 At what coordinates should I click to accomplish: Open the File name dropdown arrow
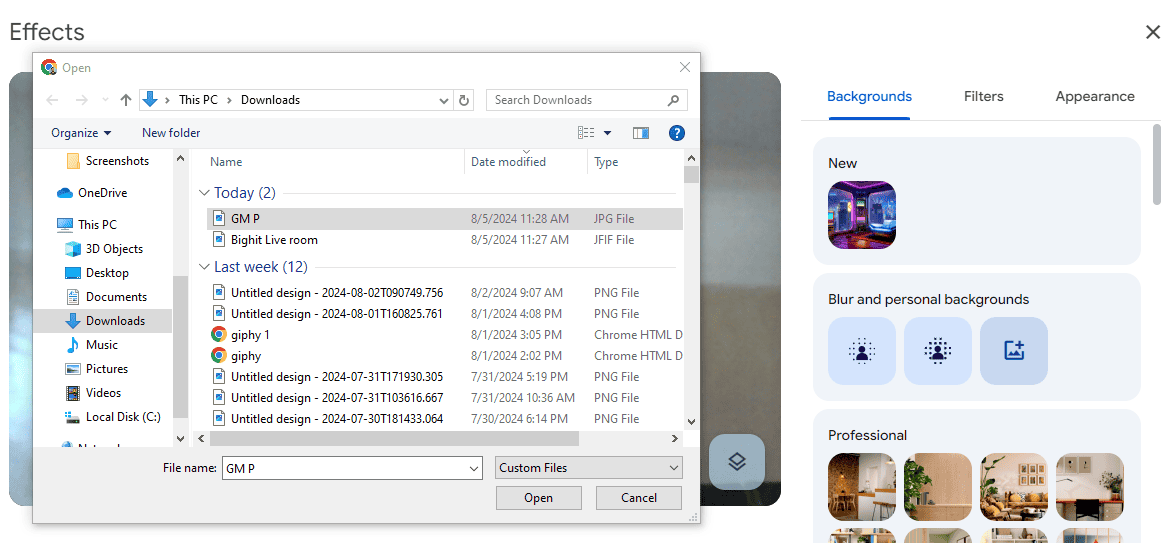pos(474,468)
